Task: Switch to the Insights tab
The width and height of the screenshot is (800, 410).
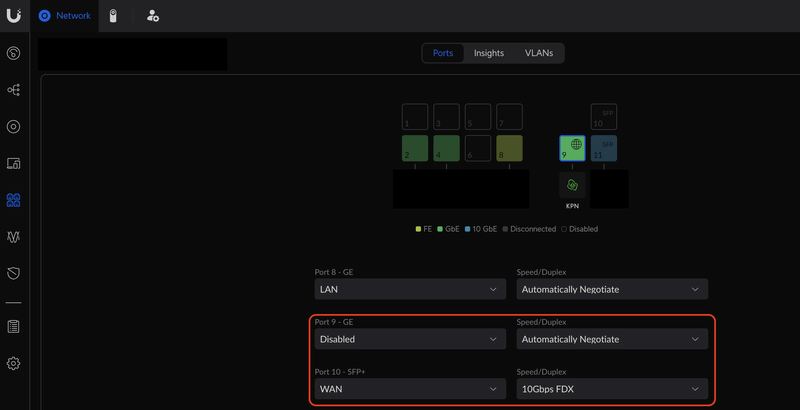Action: pos(489,53)
